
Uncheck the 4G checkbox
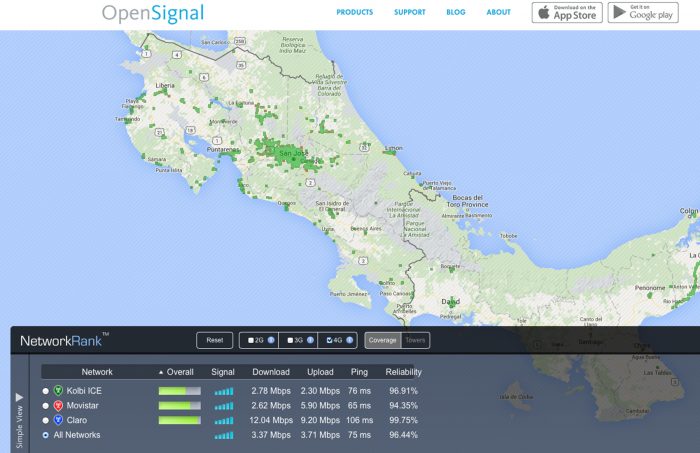point(329,340)
